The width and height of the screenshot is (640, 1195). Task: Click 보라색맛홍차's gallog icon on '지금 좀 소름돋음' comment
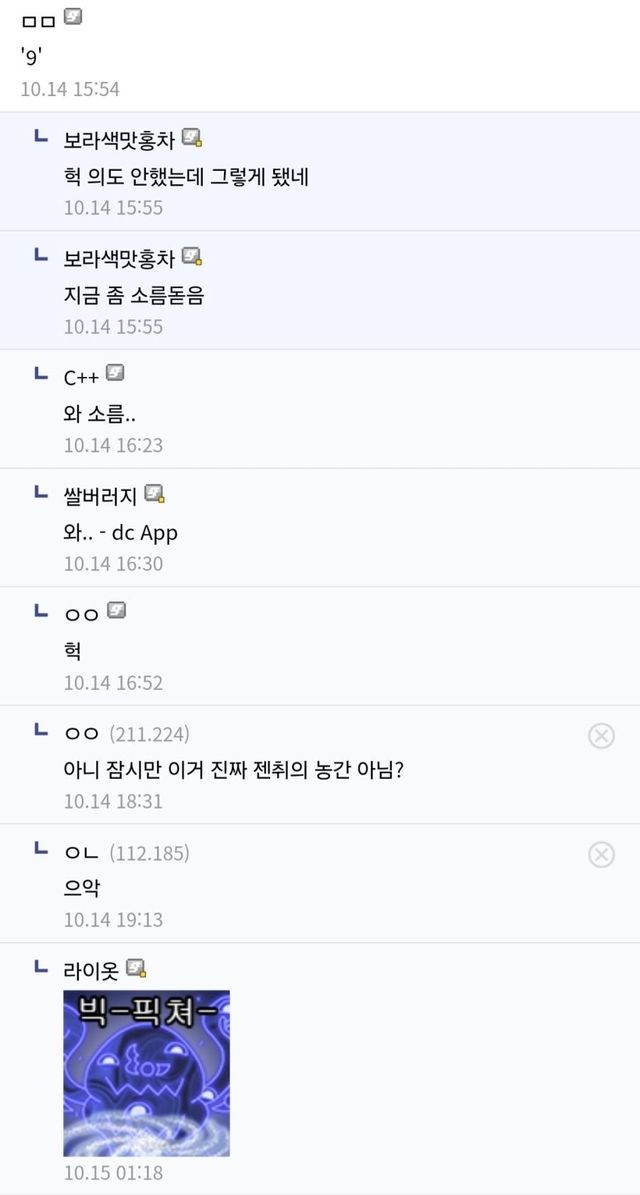tap(192, 257)
